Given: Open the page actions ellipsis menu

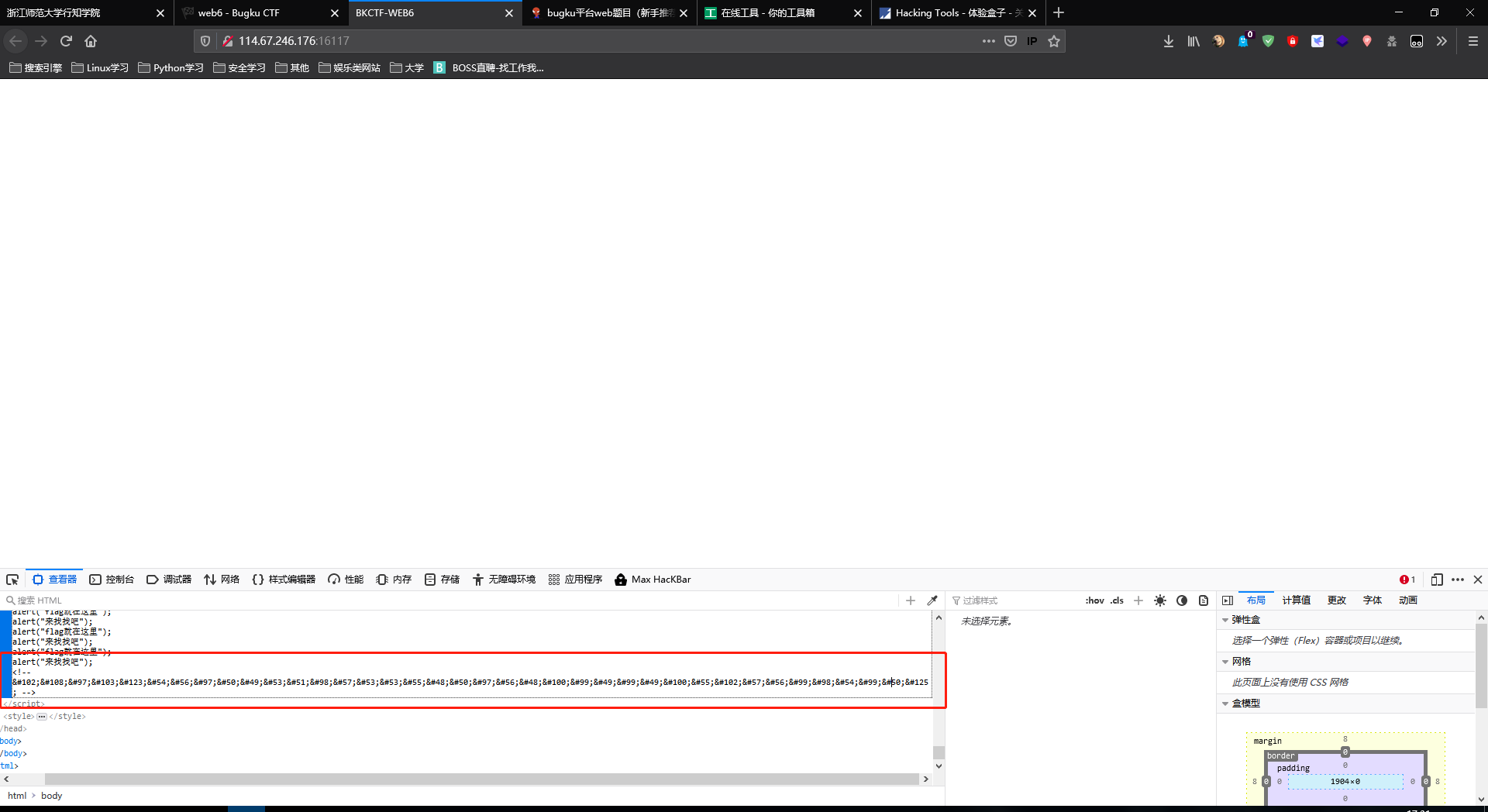Looking at the screenshot, I should [x=989, y=41].
